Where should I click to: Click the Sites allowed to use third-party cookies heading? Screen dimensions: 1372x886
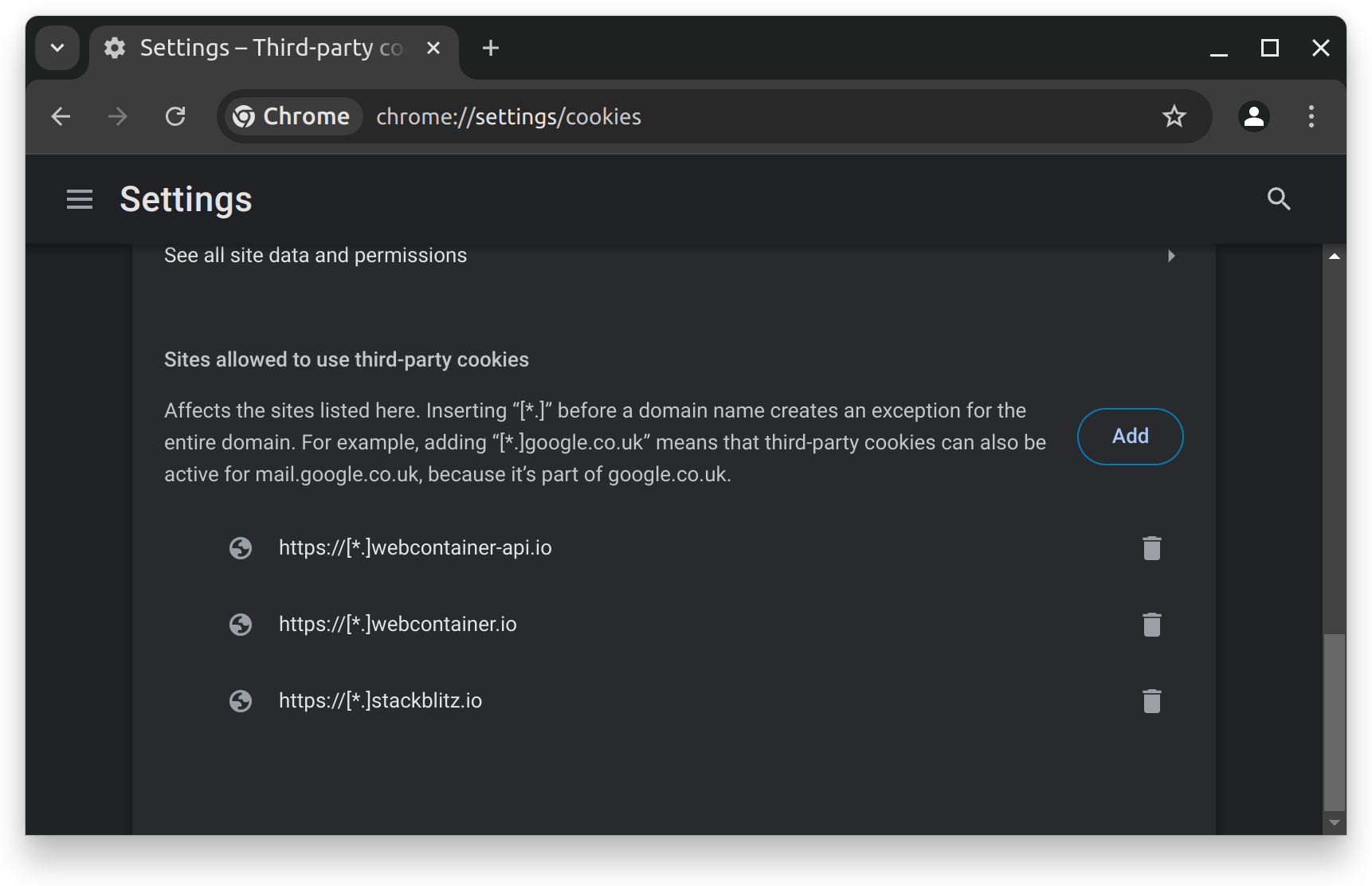(x=347, y=360)
